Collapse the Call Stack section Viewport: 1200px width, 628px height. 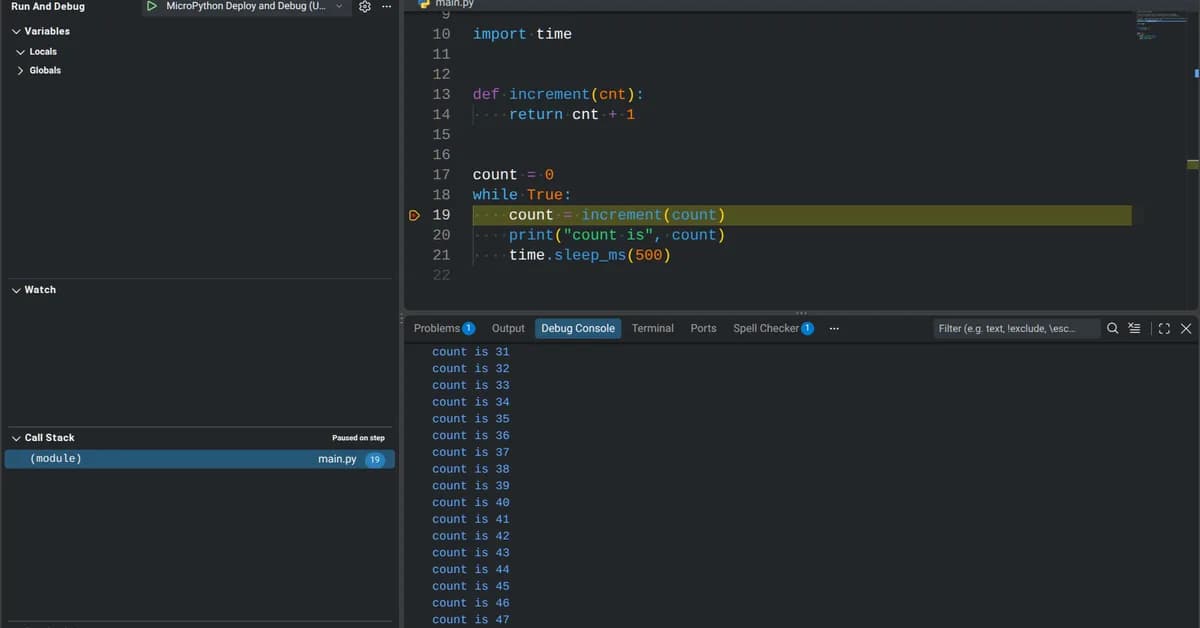16,438
